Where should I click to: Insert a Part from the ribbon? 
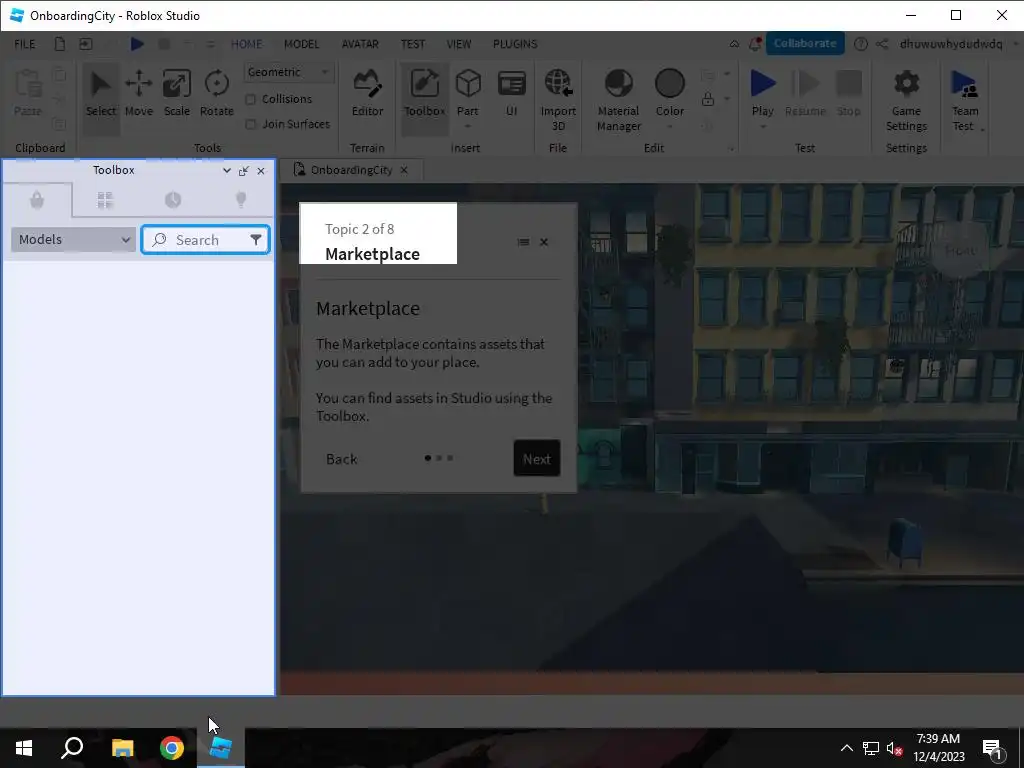point(468,91)
